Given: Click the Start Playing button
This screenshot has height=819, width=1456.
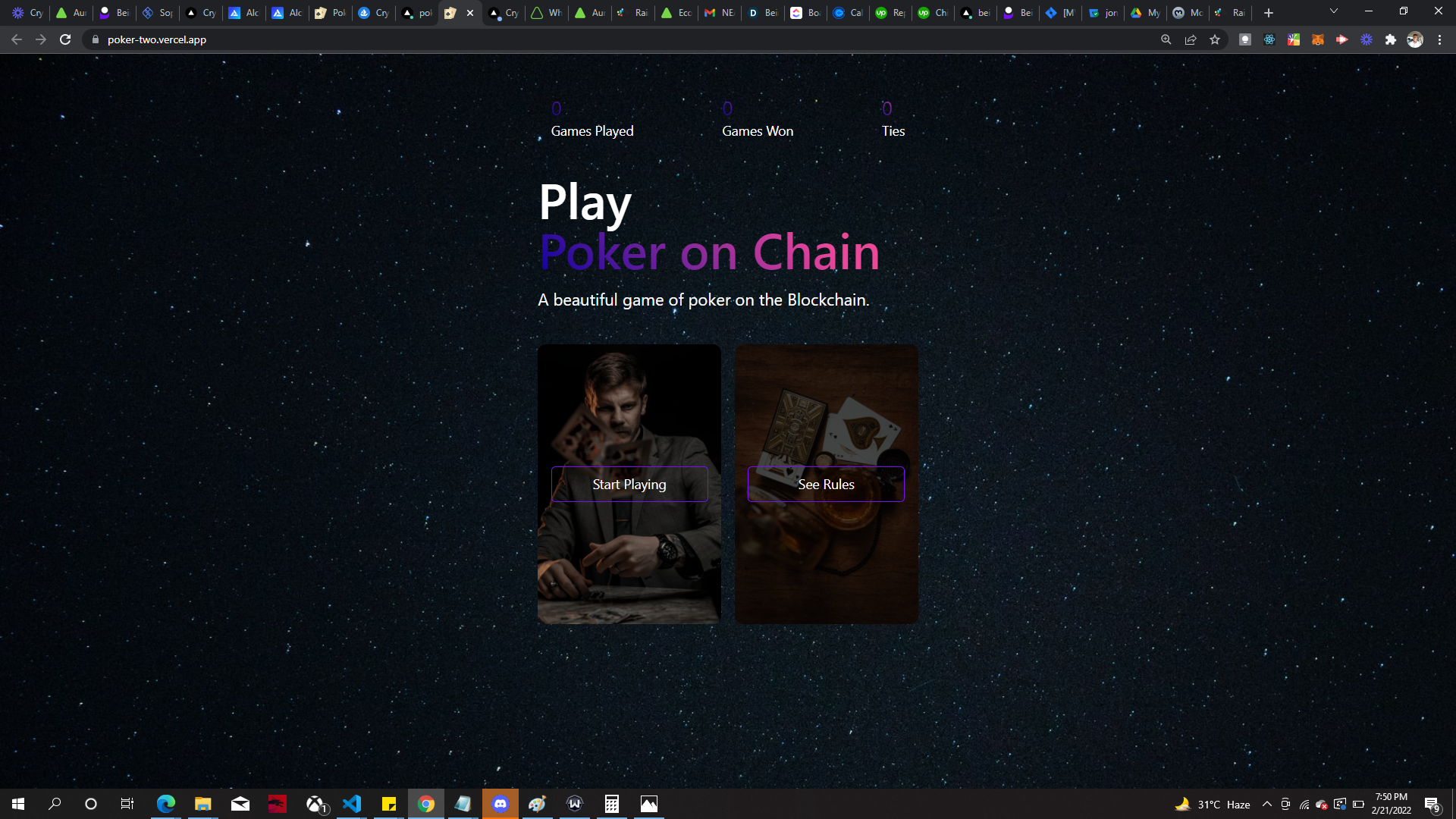Looking at the screenshot, I should coord(629,484).
